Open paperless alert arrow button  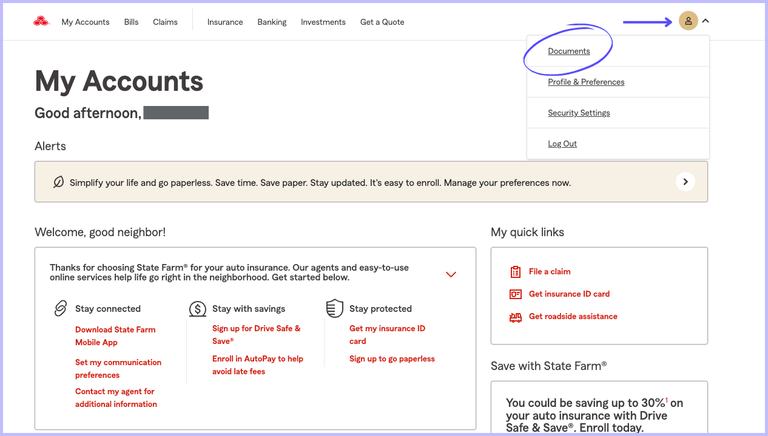pos(685,182)
